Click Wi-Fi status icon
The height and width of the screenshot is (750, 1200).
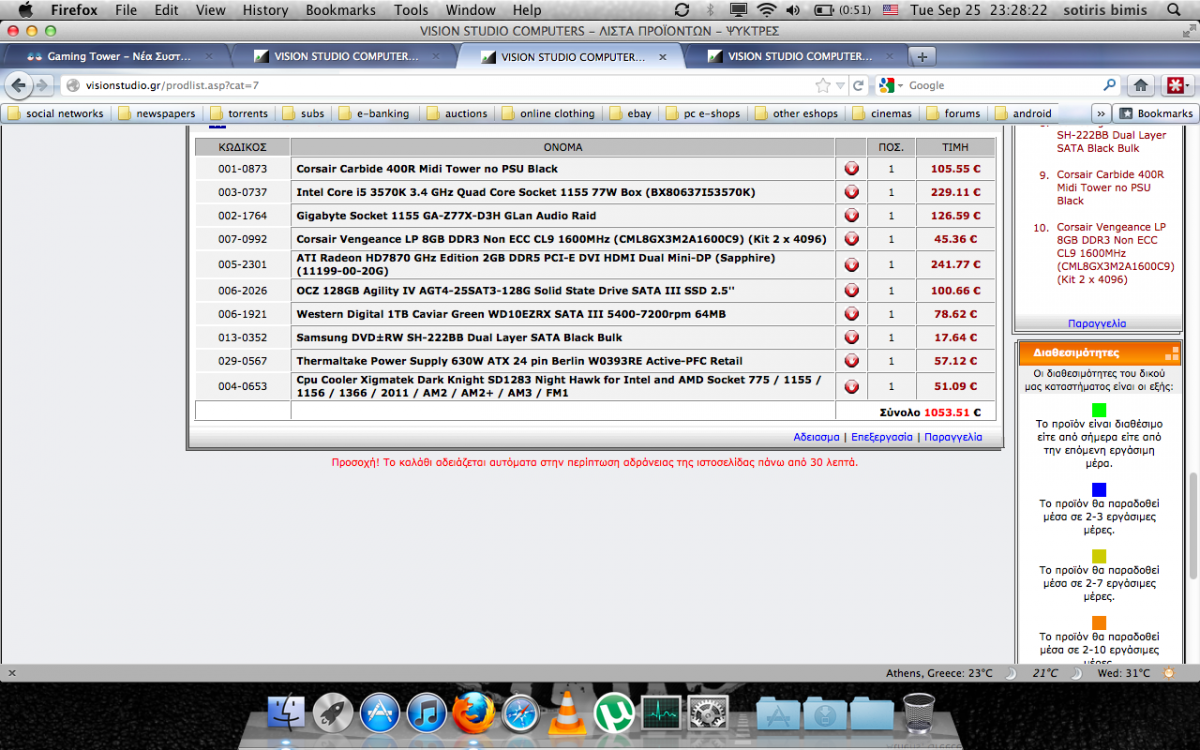click(767, 10)
